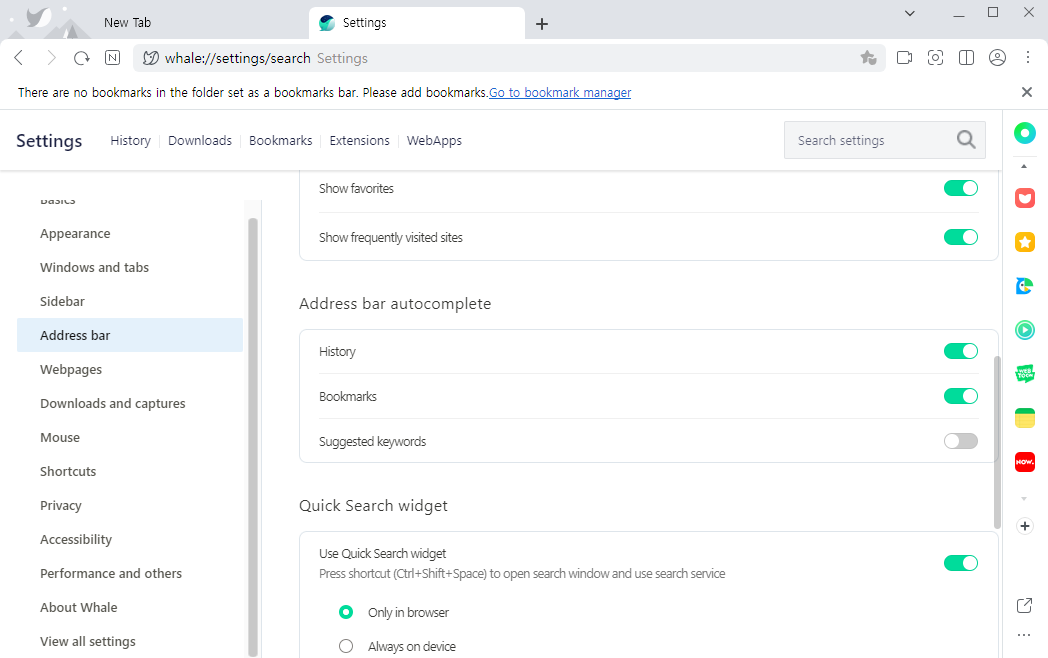Open the red NOW sidebar app

pos(1025,461)
